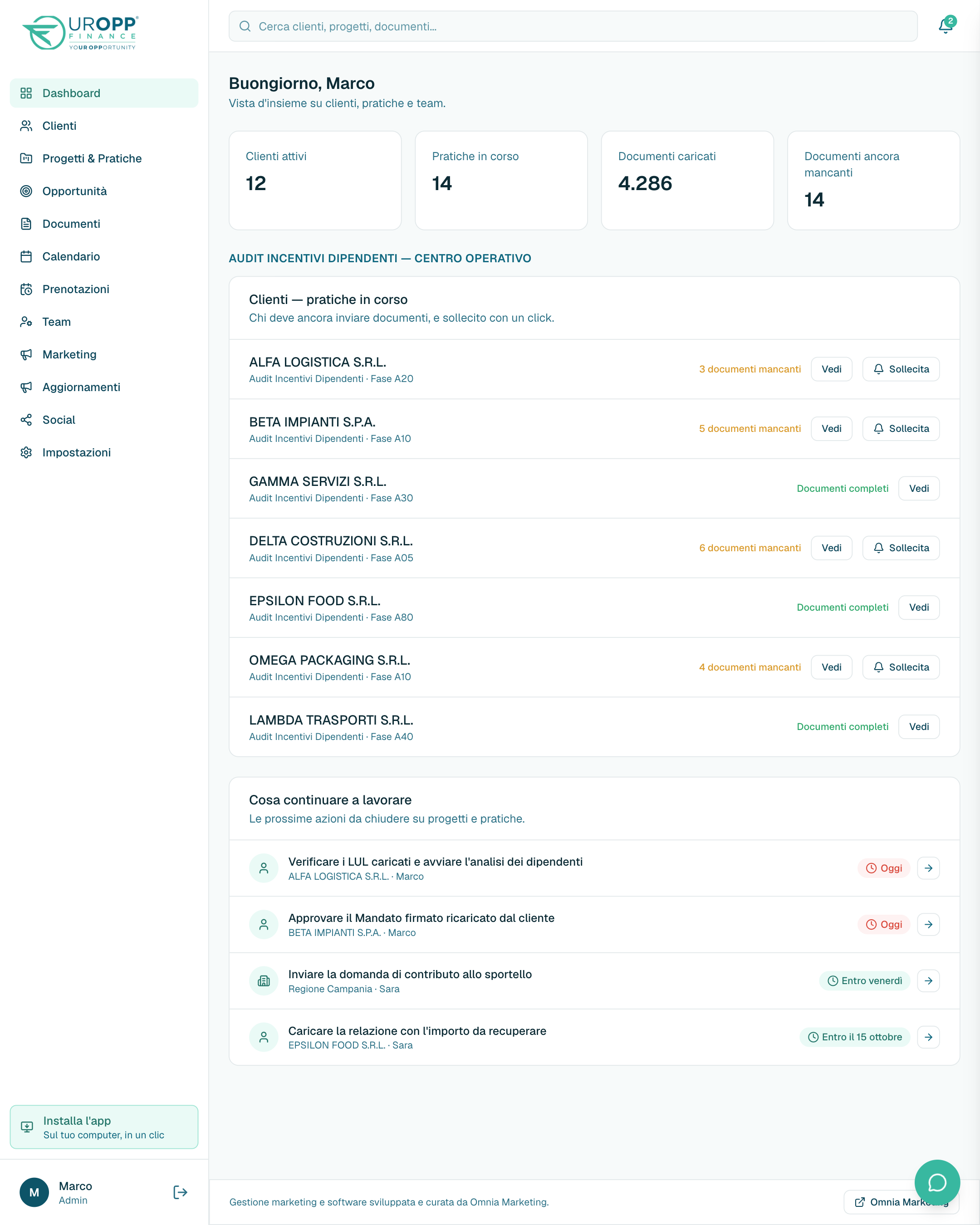The image size is (980, 1225).
Task: Click Vedi for BETA IMPIANTI S.P.A.
Action: point(831,428)
